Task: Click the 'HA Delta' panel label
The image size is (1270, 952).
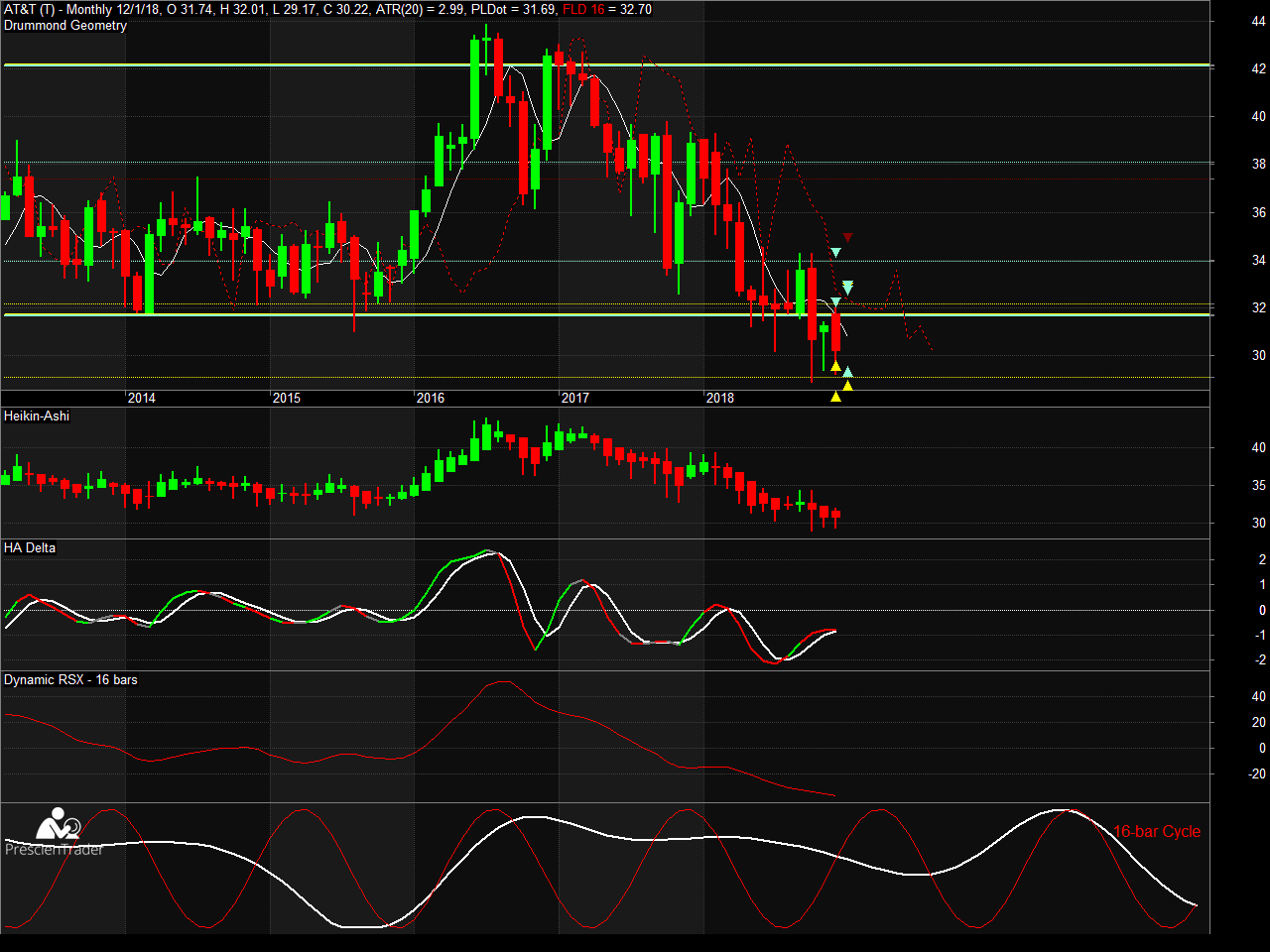Action: (30, 548)
